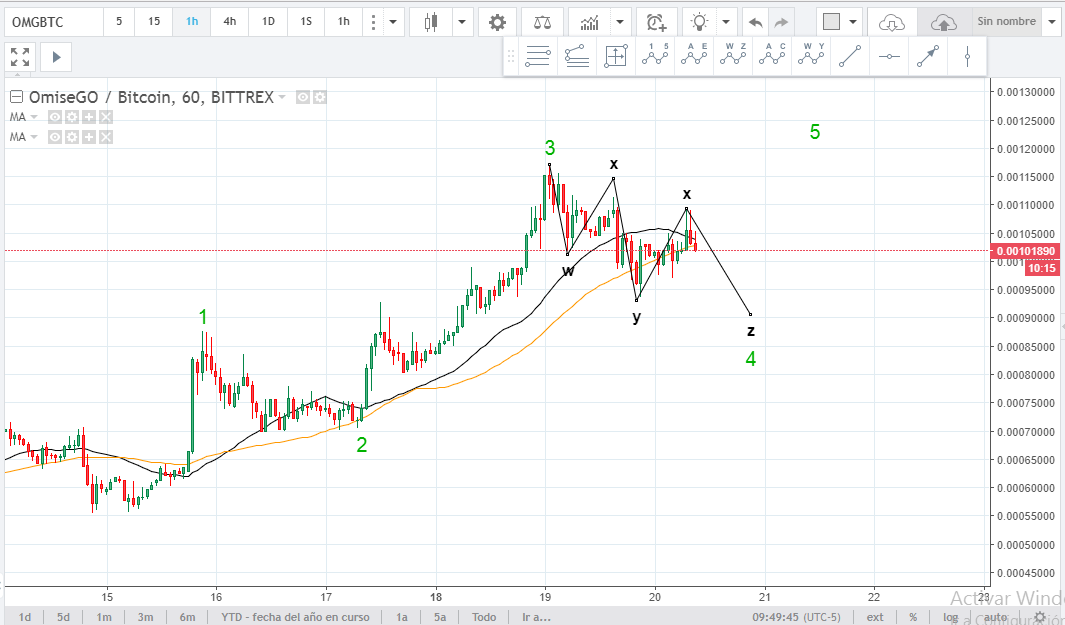Viewport: 1065px width, 625px height.
Task: Select the Elliott impulse wave 1-5 tool
Action: [x=655, y=56]
